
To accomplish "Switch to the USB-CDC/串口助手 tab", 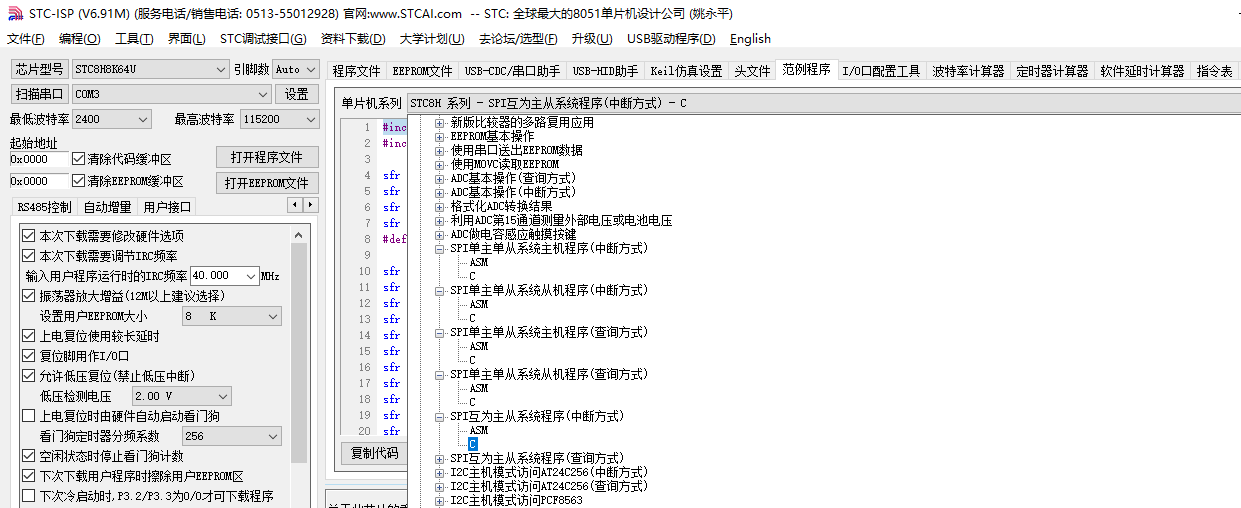I will coord(512,71).
